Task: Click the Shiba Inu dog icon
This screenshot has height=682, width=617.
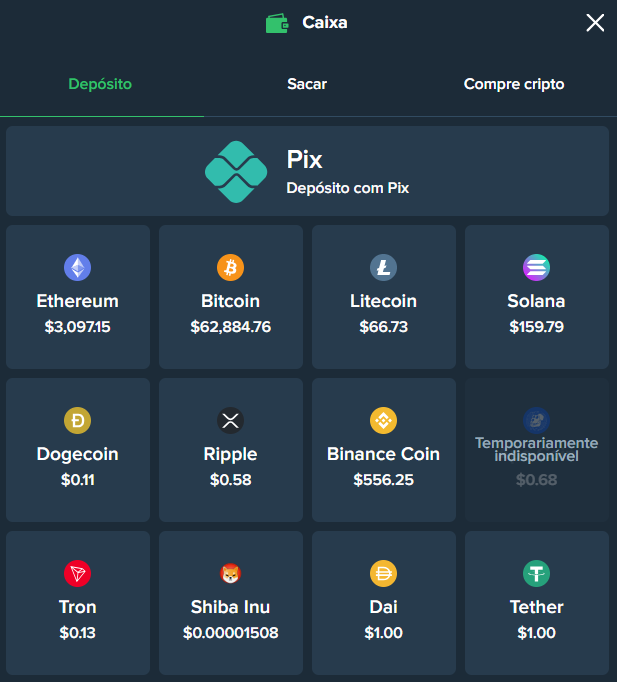Action: pos(230,573)
